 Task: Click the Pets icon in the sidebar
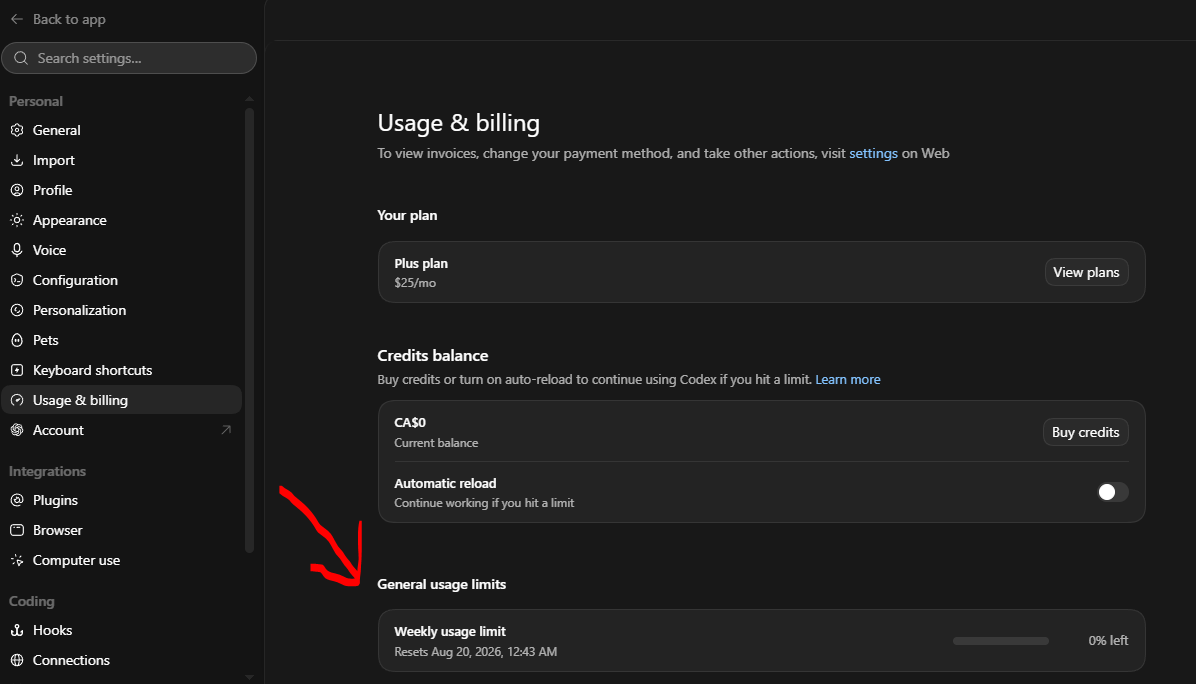click(x=17, y=340)
